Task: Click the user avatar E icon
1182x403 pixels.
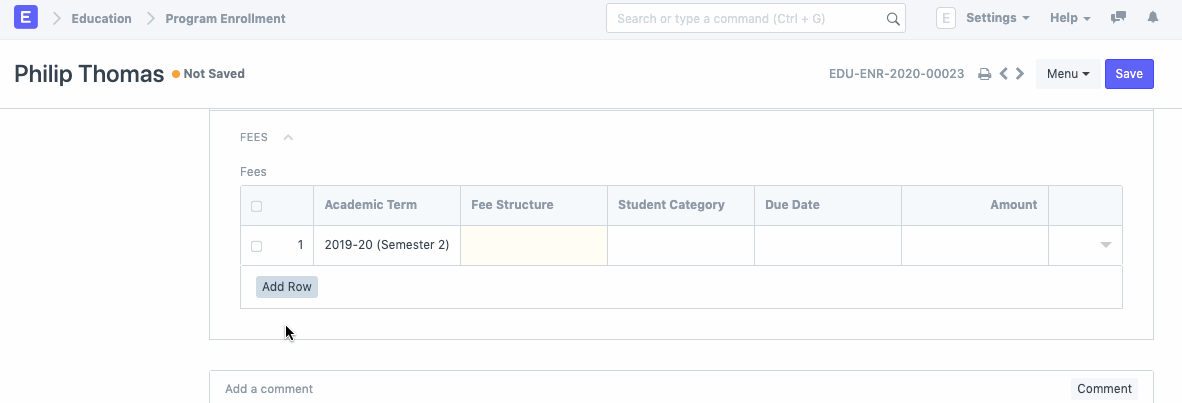Action: 946,18
